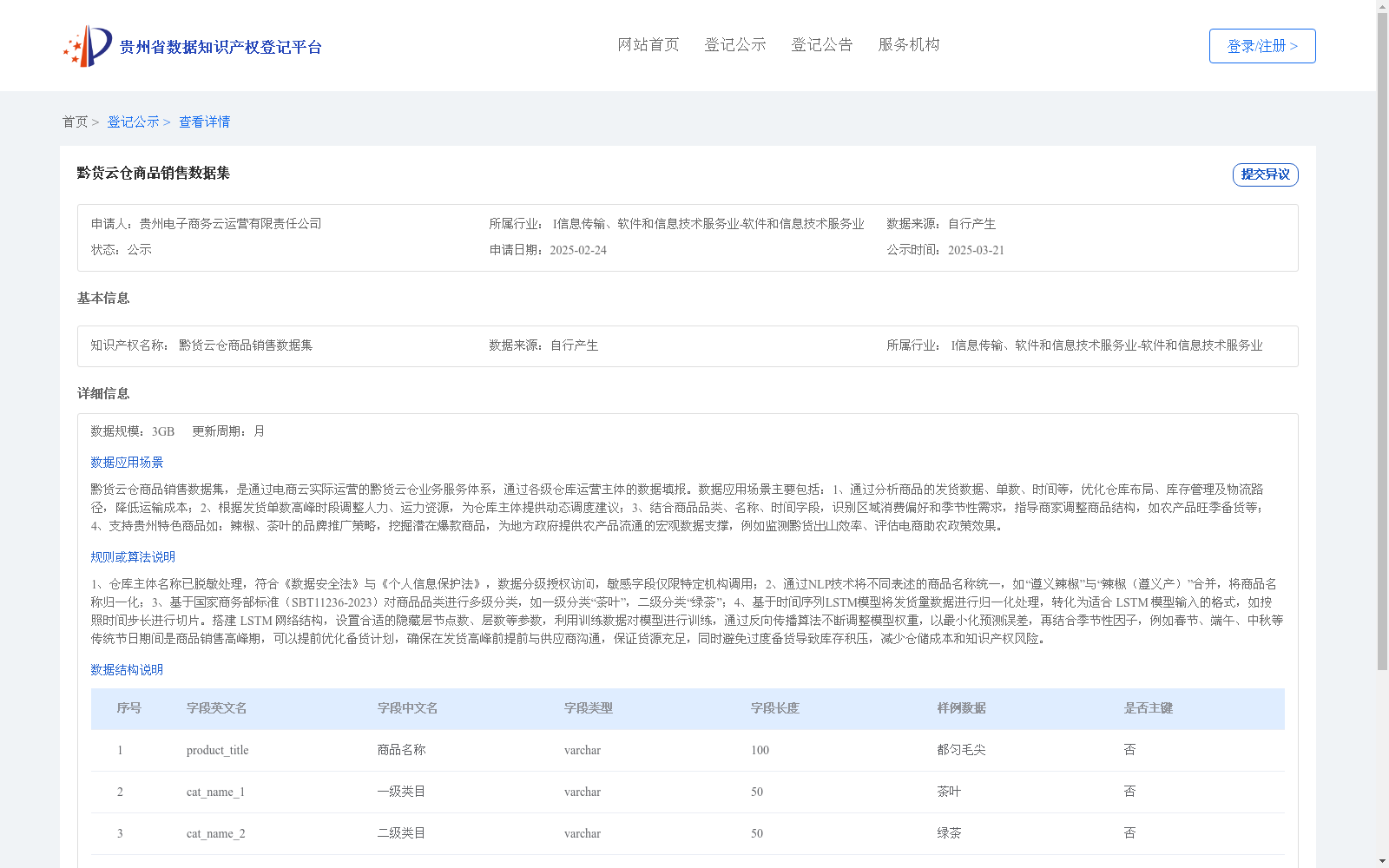Click the cat_name_2 table cell

216,833
